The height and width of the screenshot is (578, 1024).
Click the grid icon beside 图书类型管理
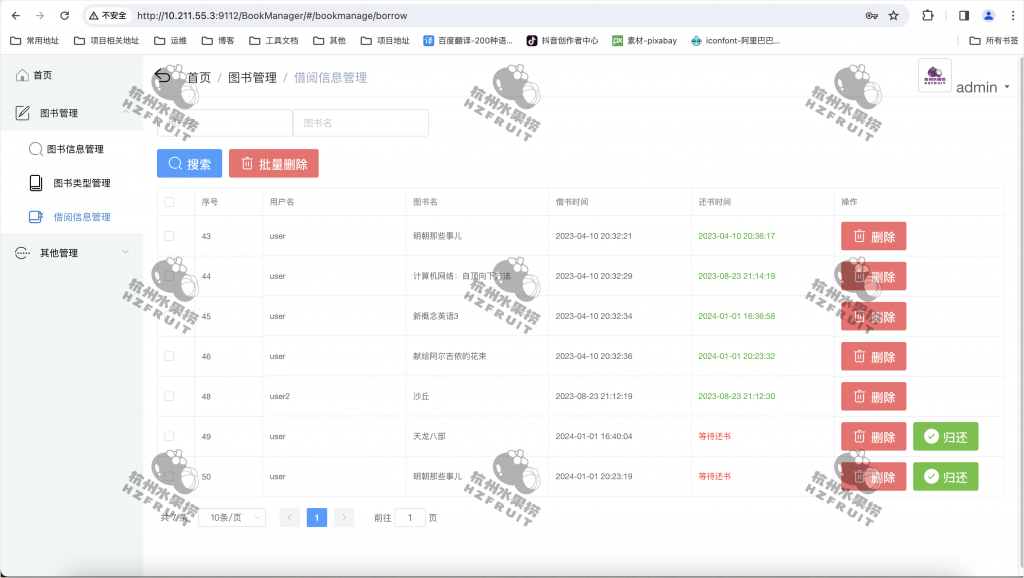pyautogui.click(x=34, y=183)
